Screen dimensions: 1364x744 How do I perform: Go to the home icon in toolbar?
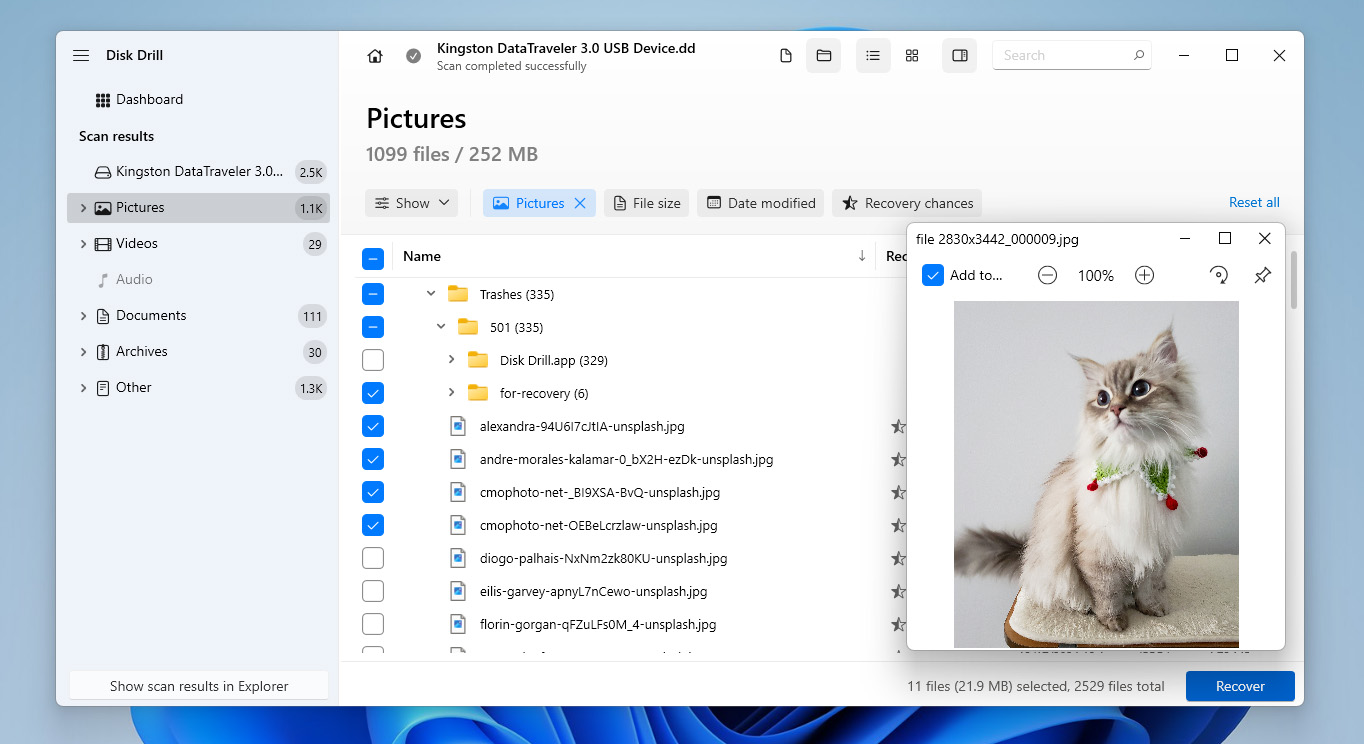(375, 56)
